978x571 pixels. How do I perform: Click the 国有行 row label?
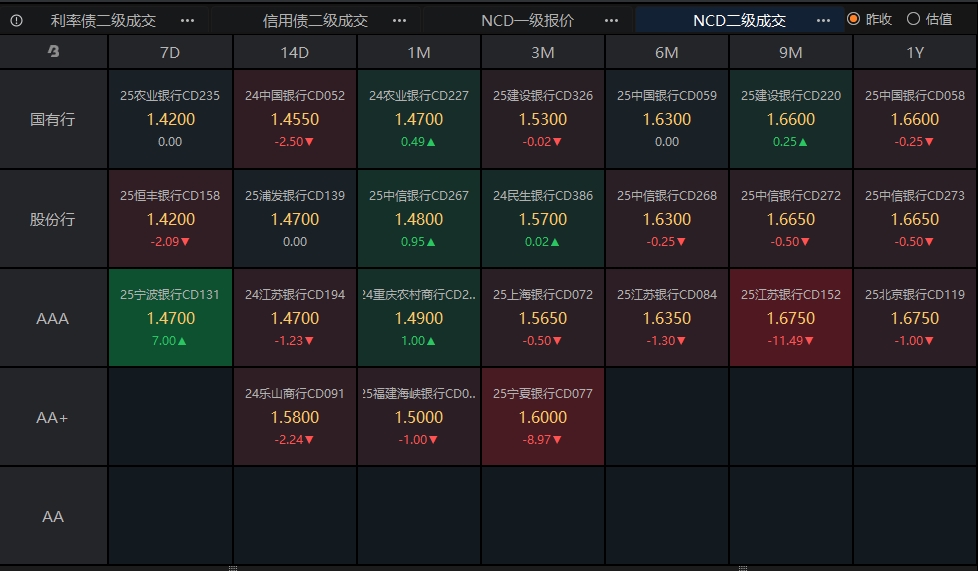[x=53, y=119]
